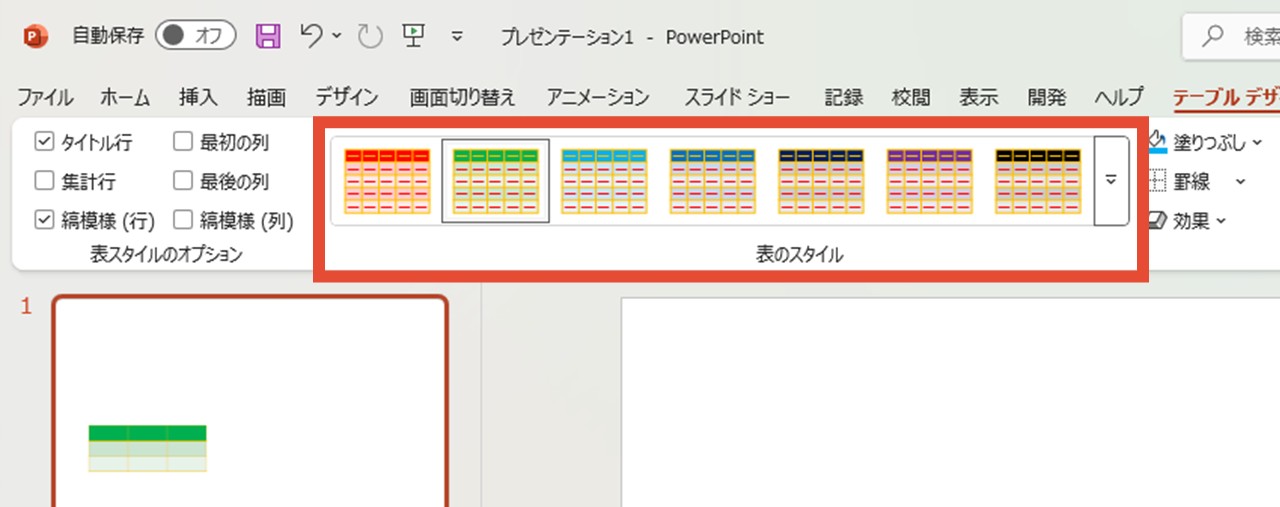Image resolution: width=1280 pixels, height=507 pixels.
Task: Enable the 集計行 checkbox
Action: (44, 181)
